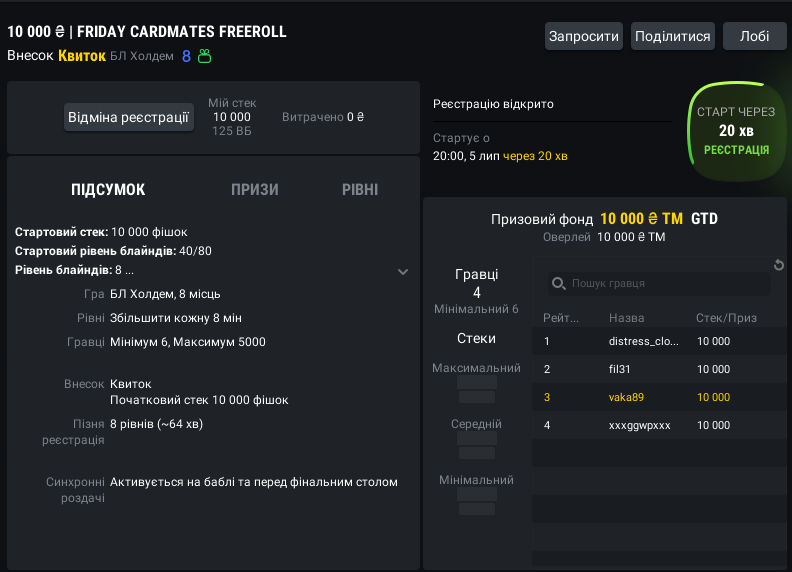792x572 pixels.
Task: Sort players by Стек/Приз column
Action: 726,318
